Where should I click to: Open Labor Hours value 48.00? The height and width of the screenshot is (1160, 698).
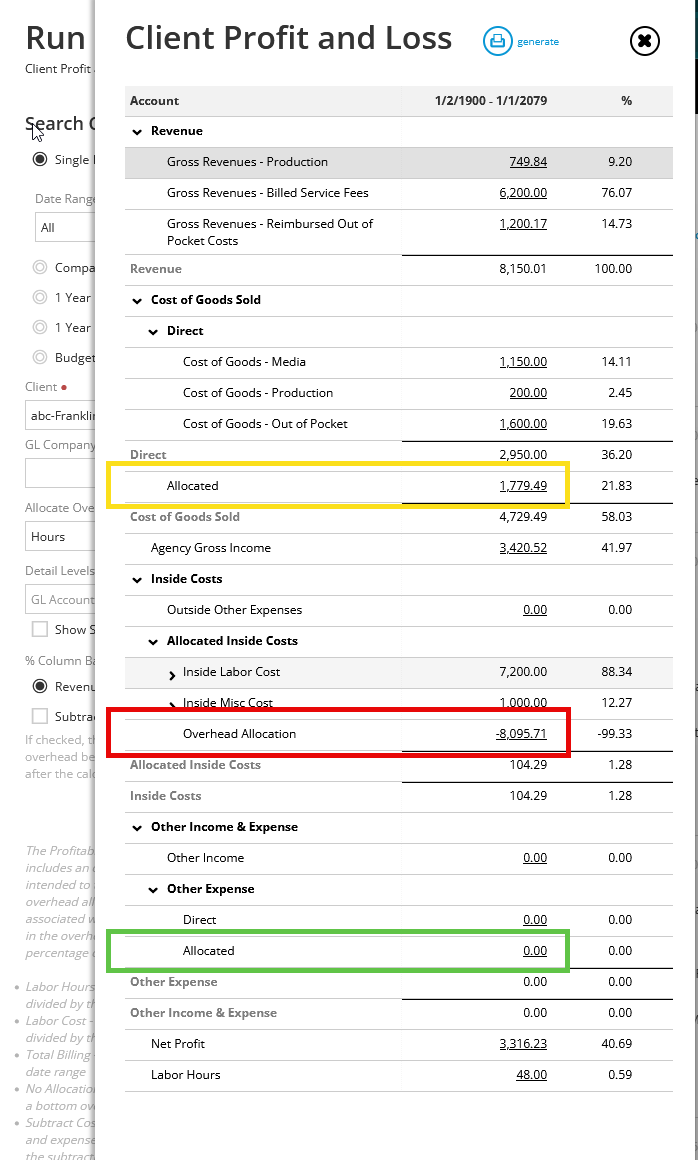[x=531, y=1075]
